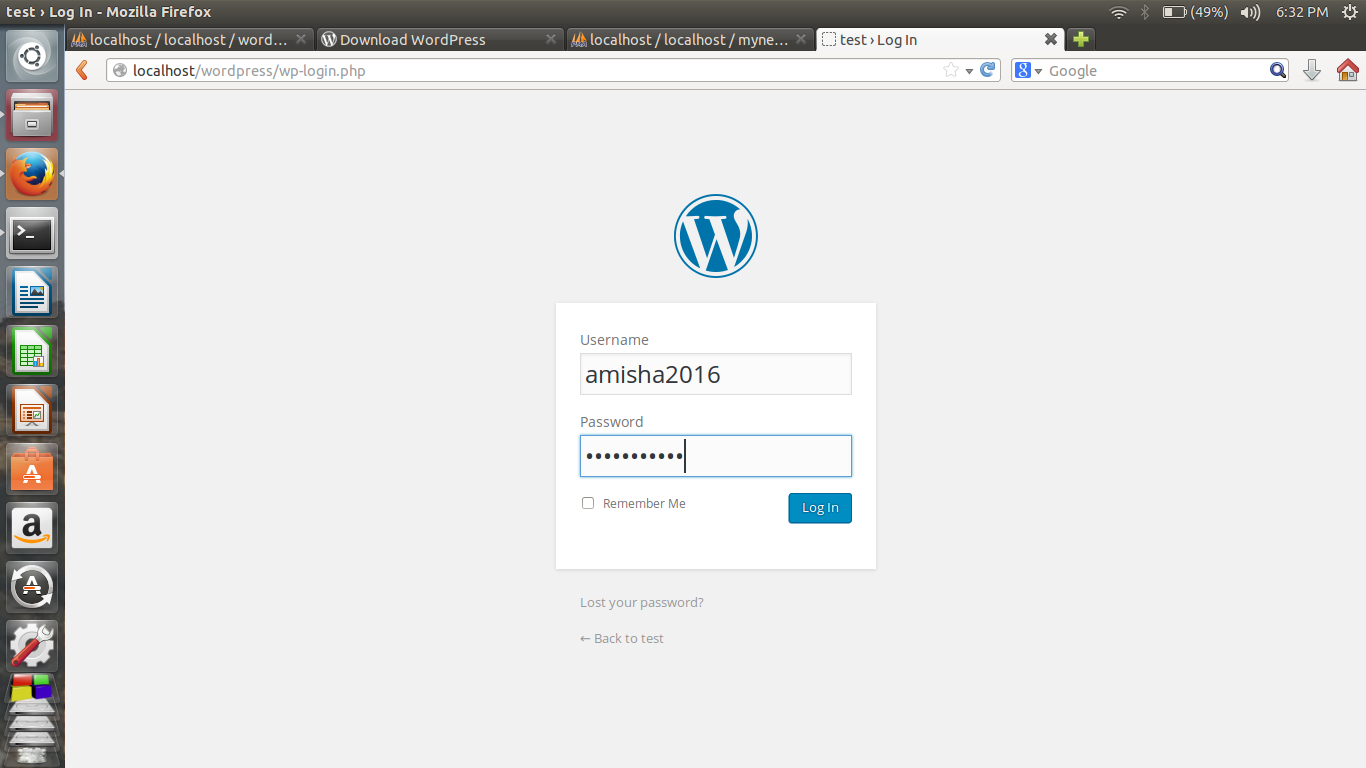Open the Amazon launcher icon
This screenshot has width=1366, height=768.
pos(32,528)
